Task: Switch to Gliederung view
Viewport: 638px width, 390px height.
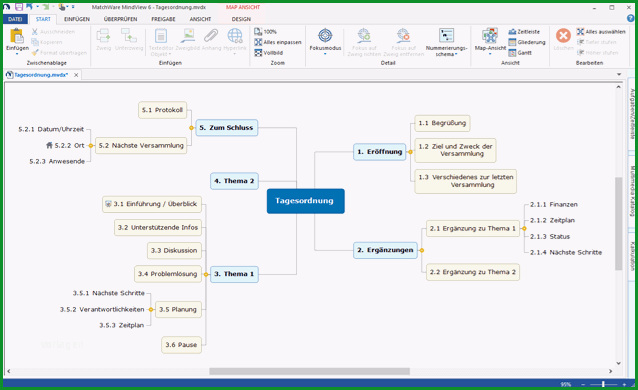Action: click(x=527, y=42)
